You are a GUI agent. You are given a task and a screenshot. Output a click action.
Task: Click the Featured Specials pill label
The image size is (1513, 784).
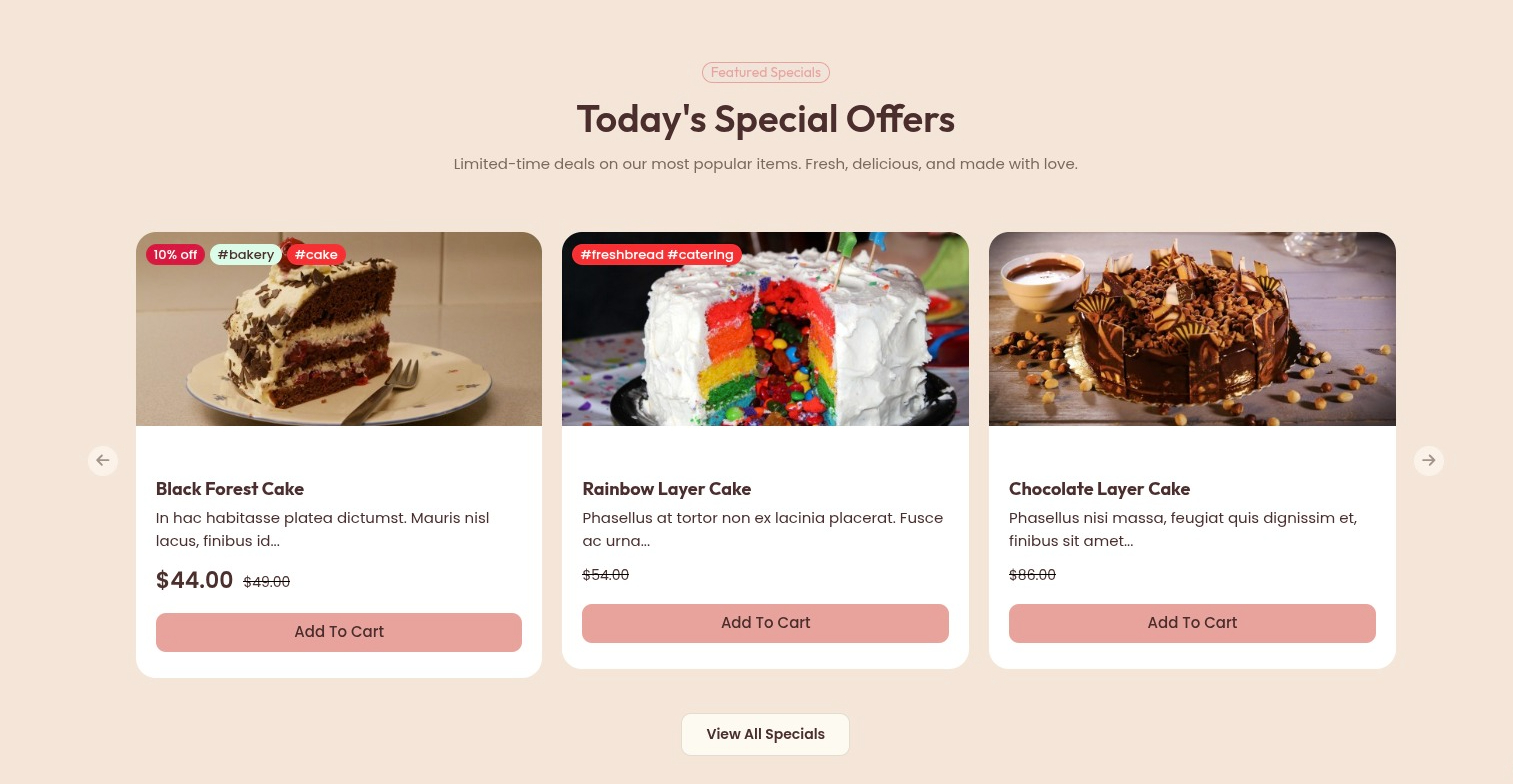(x=766, y=72)
